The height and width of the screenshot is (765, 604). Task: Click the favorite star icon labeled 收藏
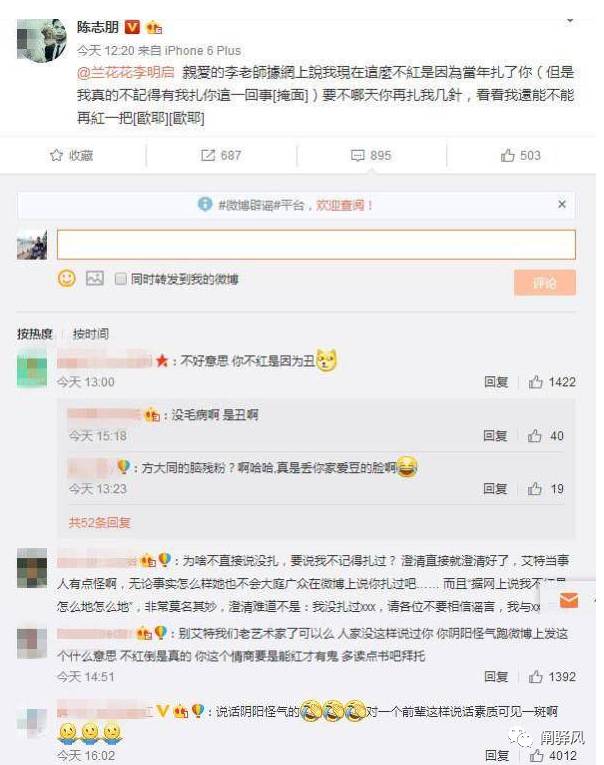coord(56,155)
